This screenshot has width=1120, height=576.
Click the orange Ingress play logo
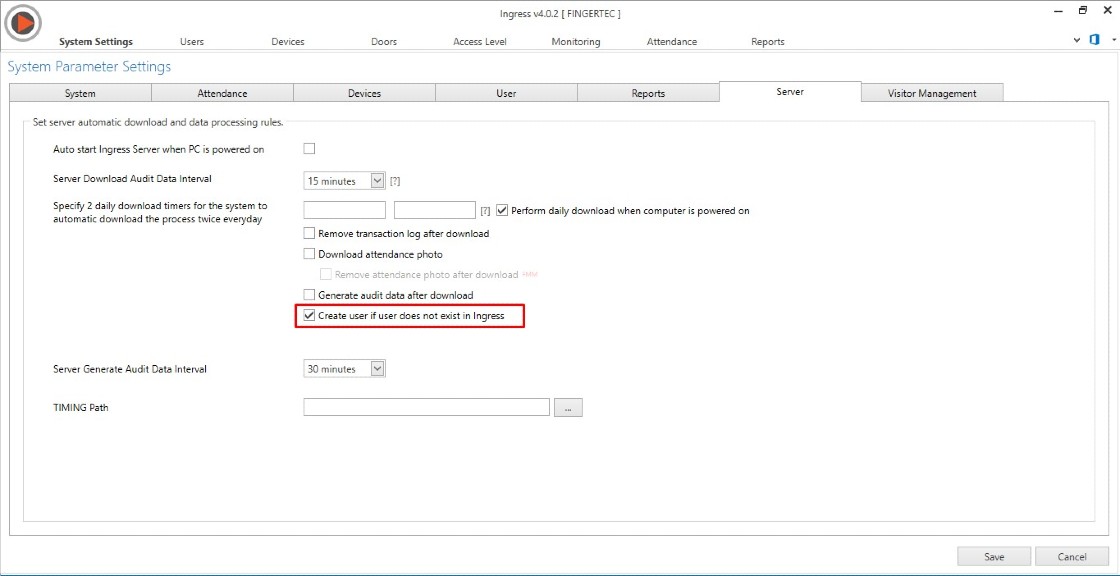coord(21,24)
